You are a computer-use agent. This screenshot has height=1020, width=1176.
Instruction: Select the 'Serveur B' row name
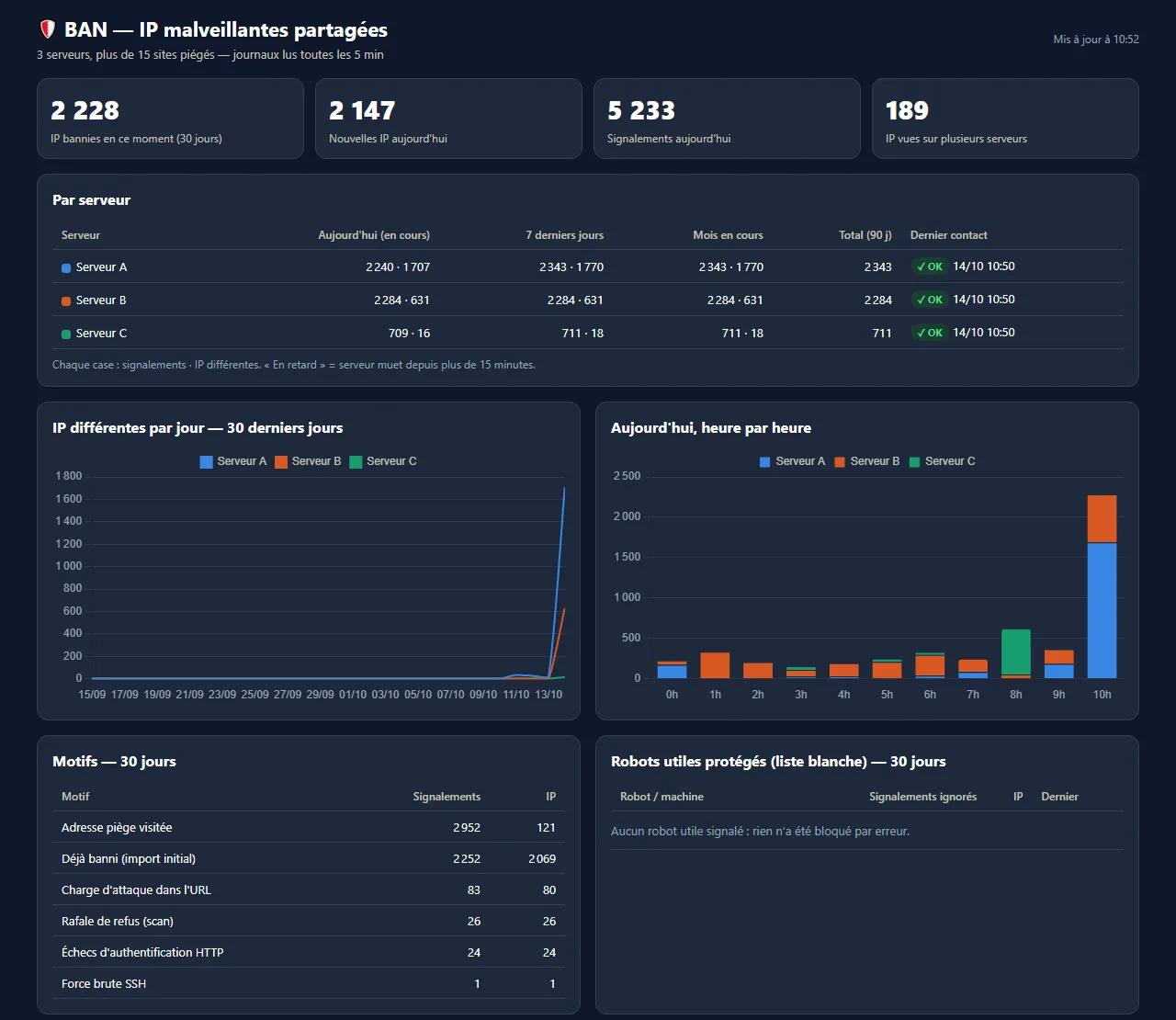101,300
